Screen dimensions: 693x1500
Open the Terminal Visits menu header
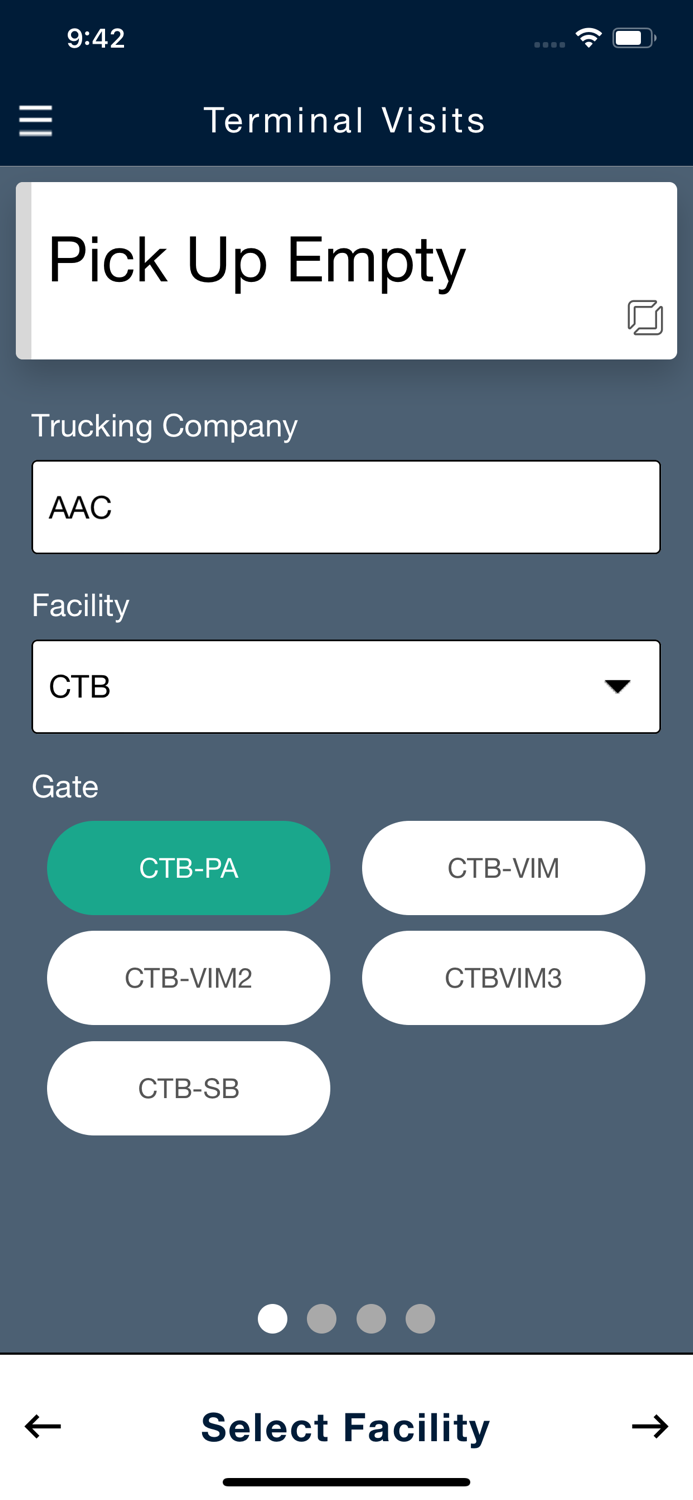coord(346,120)
